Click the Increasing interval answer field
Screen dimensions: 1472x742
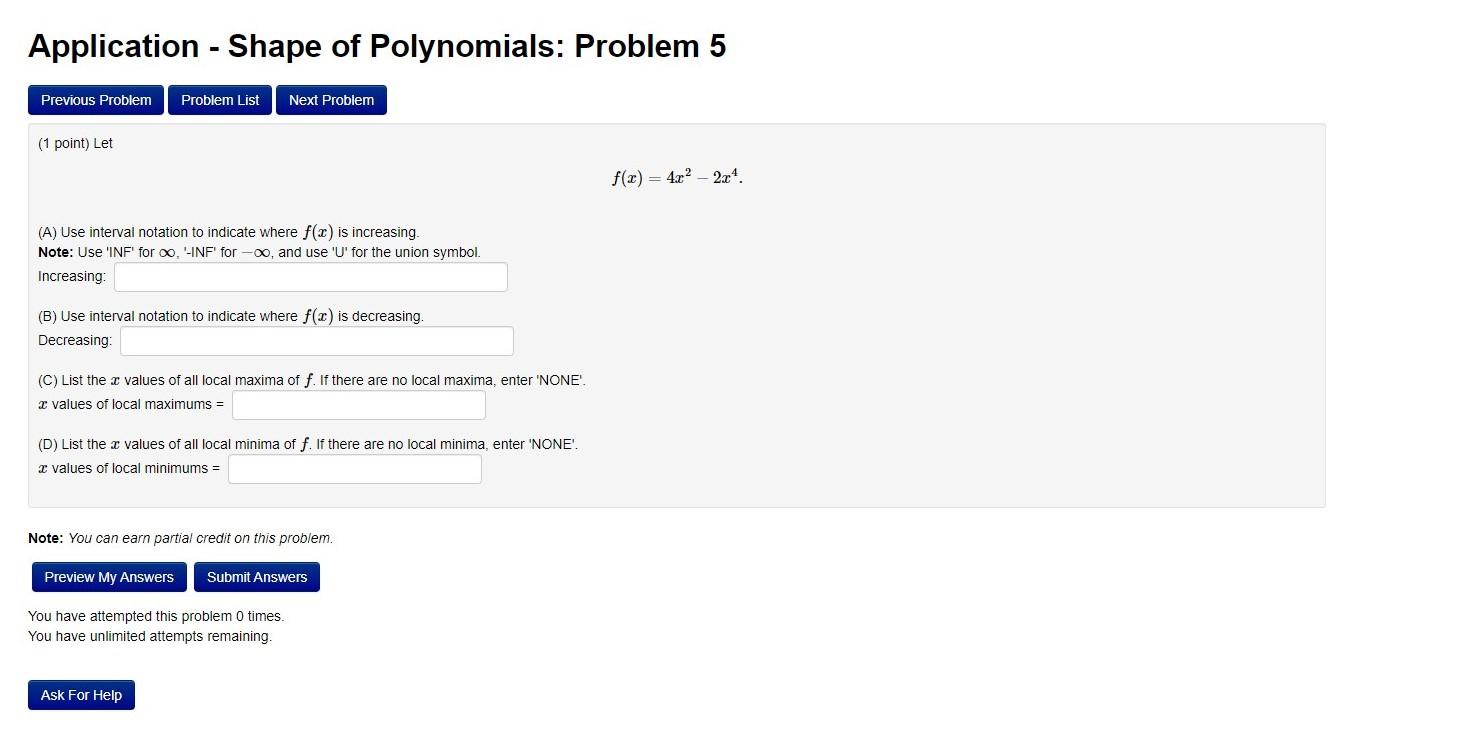(310, 277)
